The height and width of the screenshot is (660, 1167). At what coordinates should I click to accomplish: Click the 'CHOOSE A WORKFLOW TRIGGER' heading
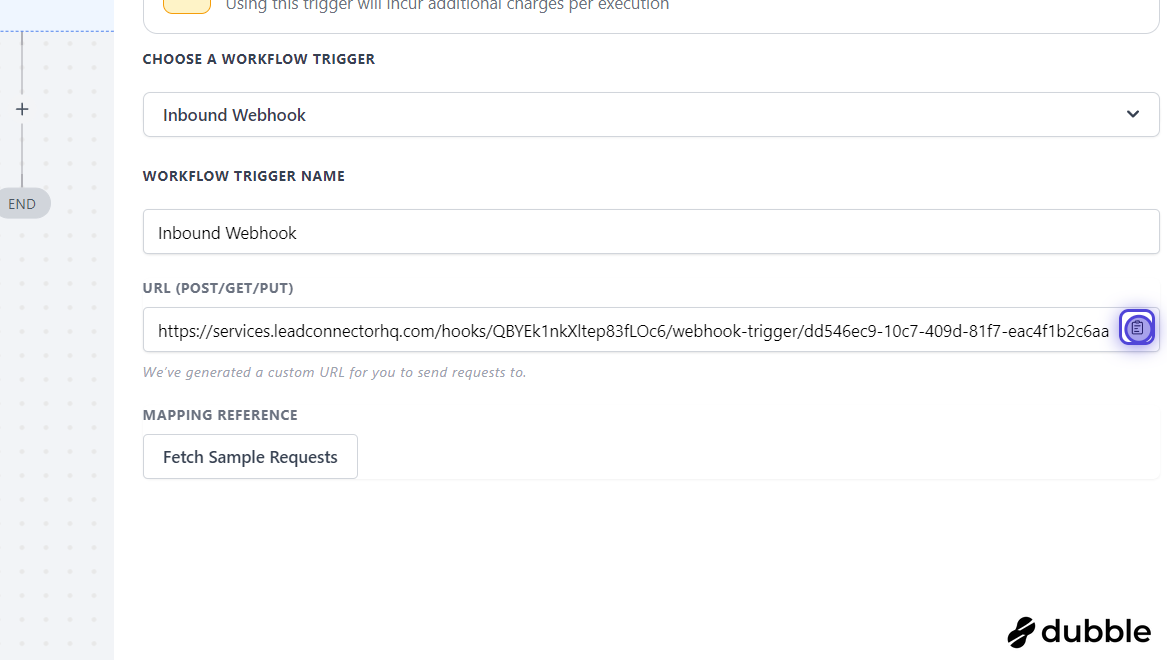tap(259, 60)
